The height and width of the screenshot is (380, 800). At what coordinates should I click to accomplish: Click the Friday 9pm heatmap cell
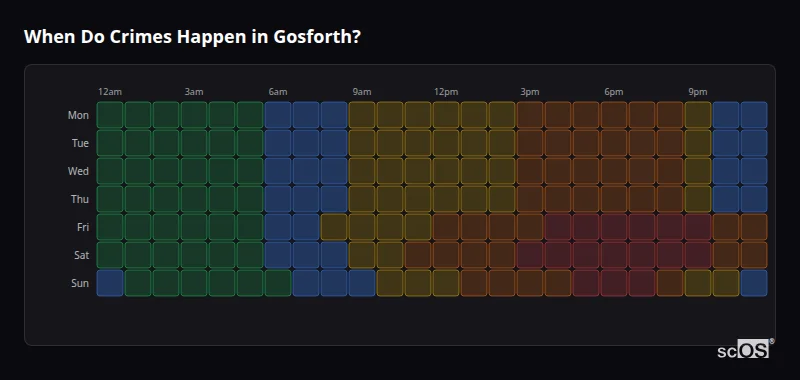pos(698,227)
